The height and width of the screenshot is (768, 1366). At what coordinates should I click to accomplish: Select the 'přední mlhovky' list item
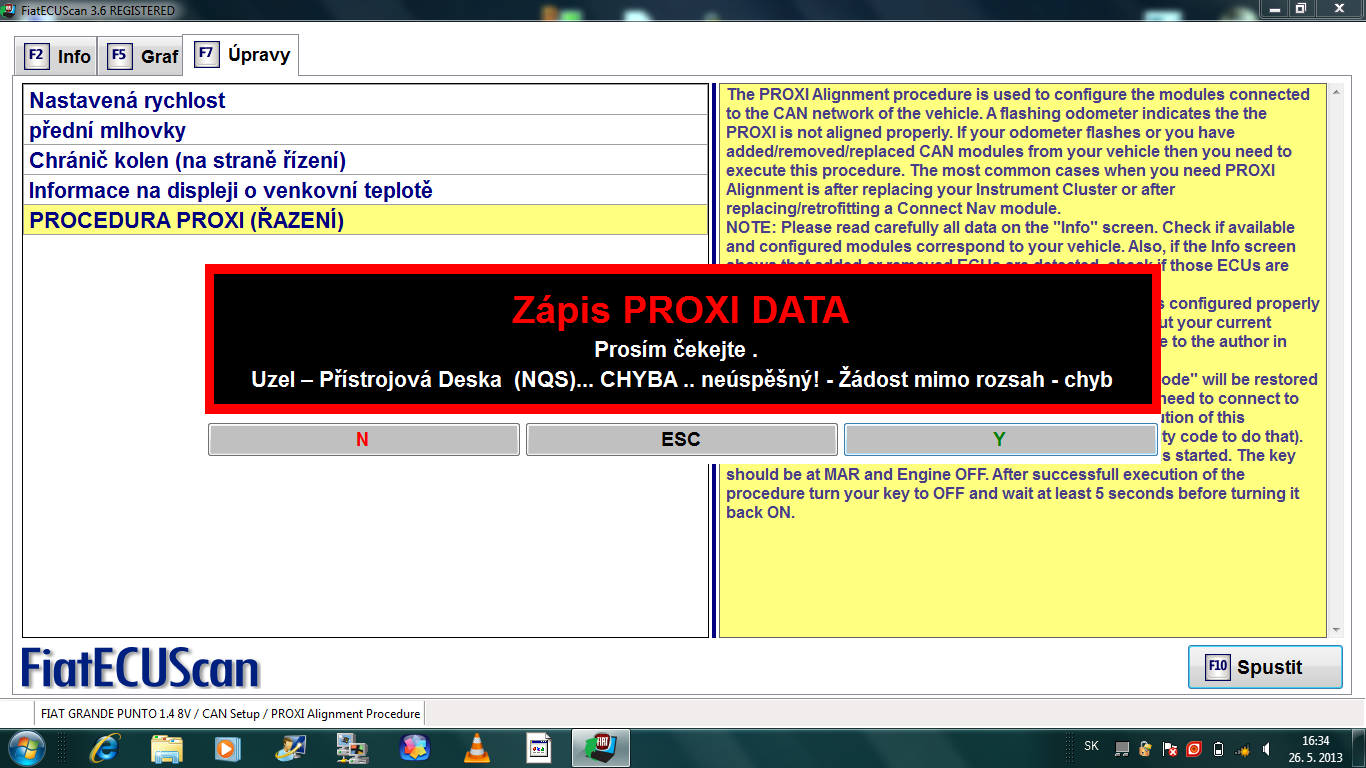pyautogui.click(x=365, y=130)
